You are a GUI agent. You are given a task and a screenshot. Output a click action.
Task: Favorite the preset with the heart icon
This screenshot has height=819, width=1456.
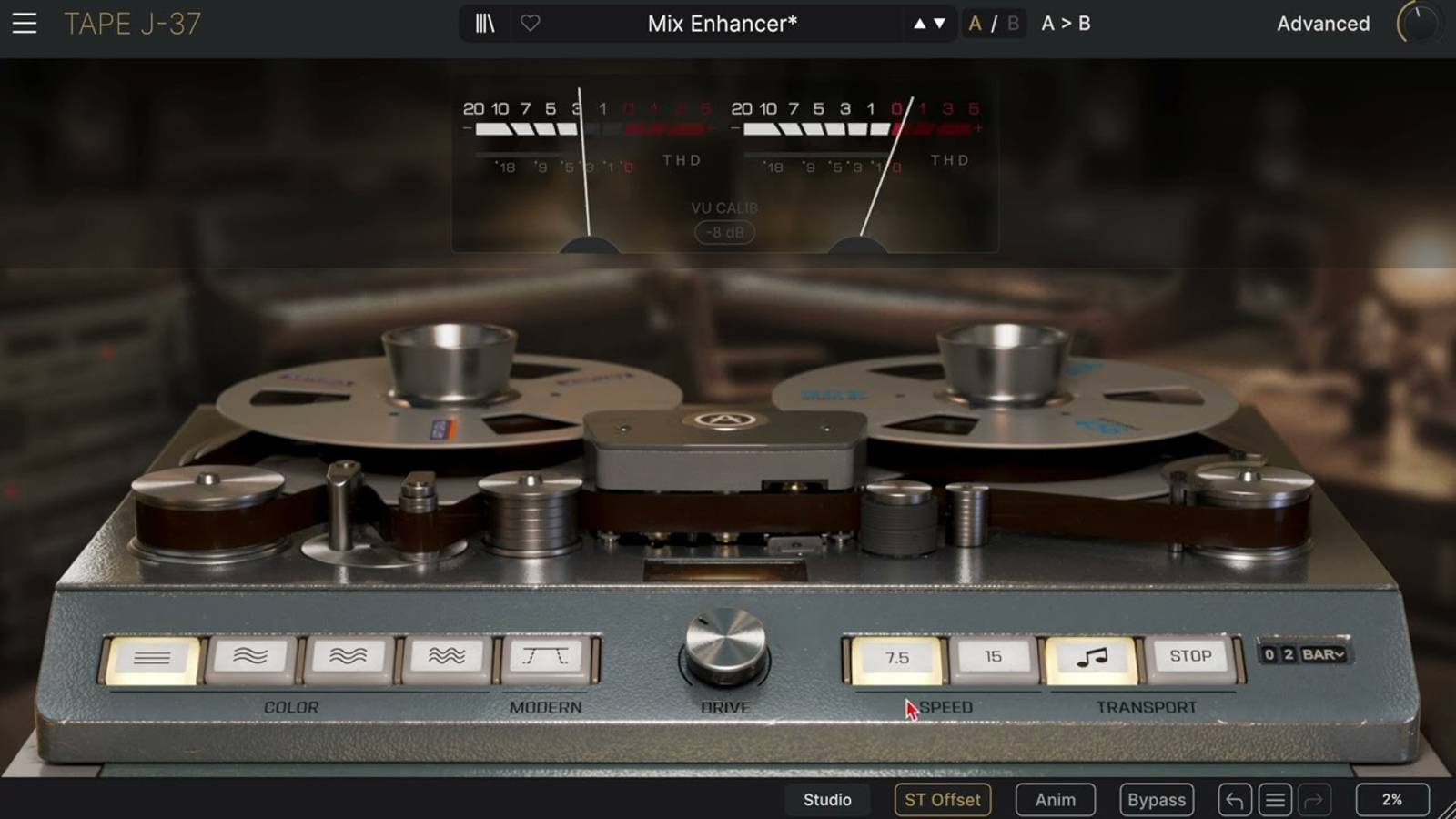[531, 24]
